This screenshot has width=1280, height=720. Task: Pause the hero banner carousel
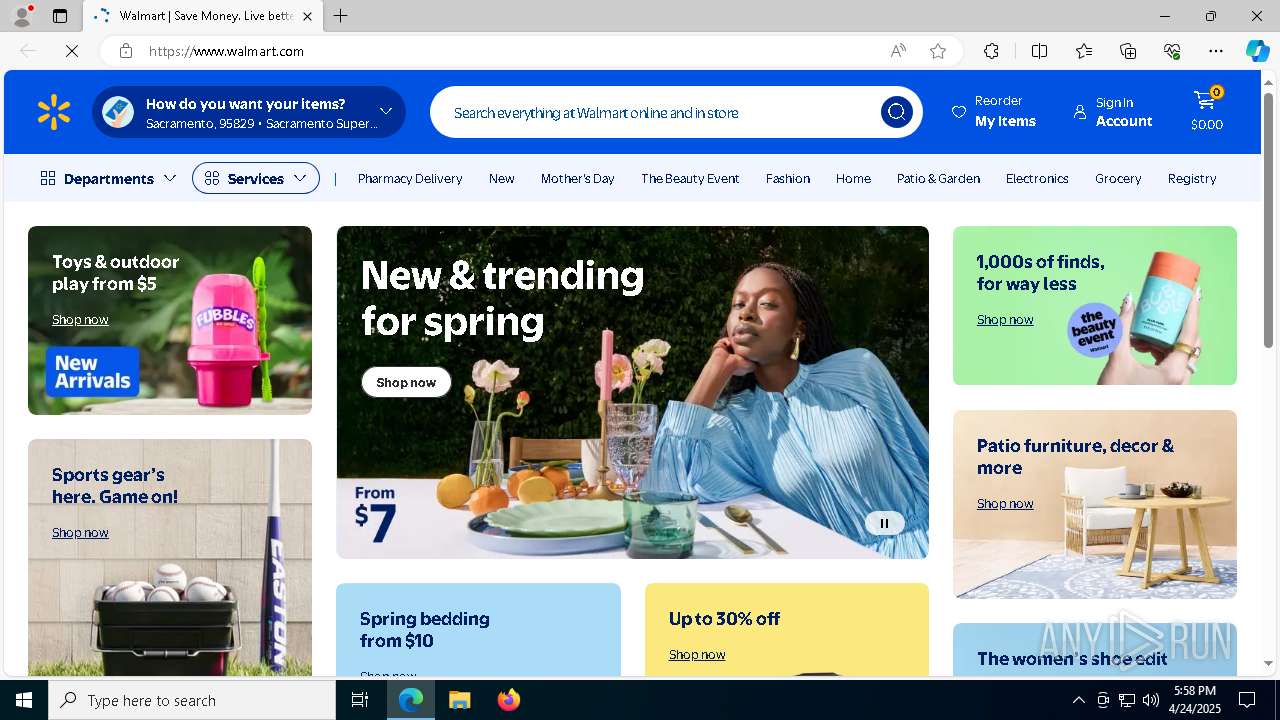[x=884, y=523]
